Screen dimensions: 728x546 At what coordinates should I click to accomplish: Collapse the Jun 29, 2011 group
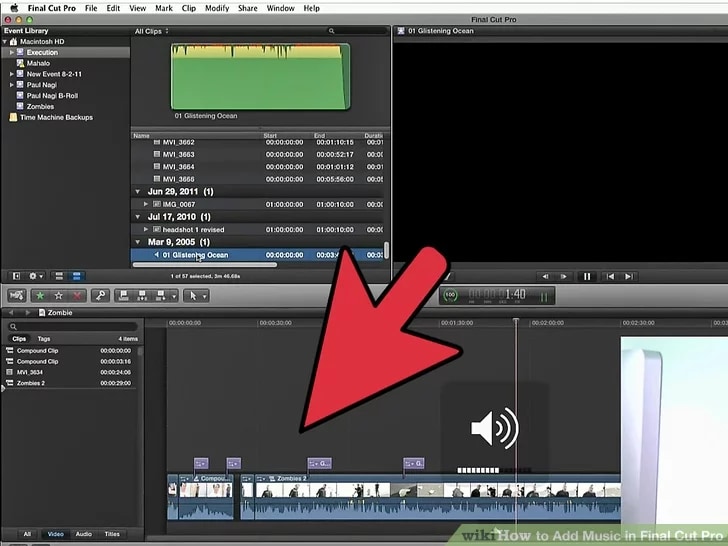[137, 191]
